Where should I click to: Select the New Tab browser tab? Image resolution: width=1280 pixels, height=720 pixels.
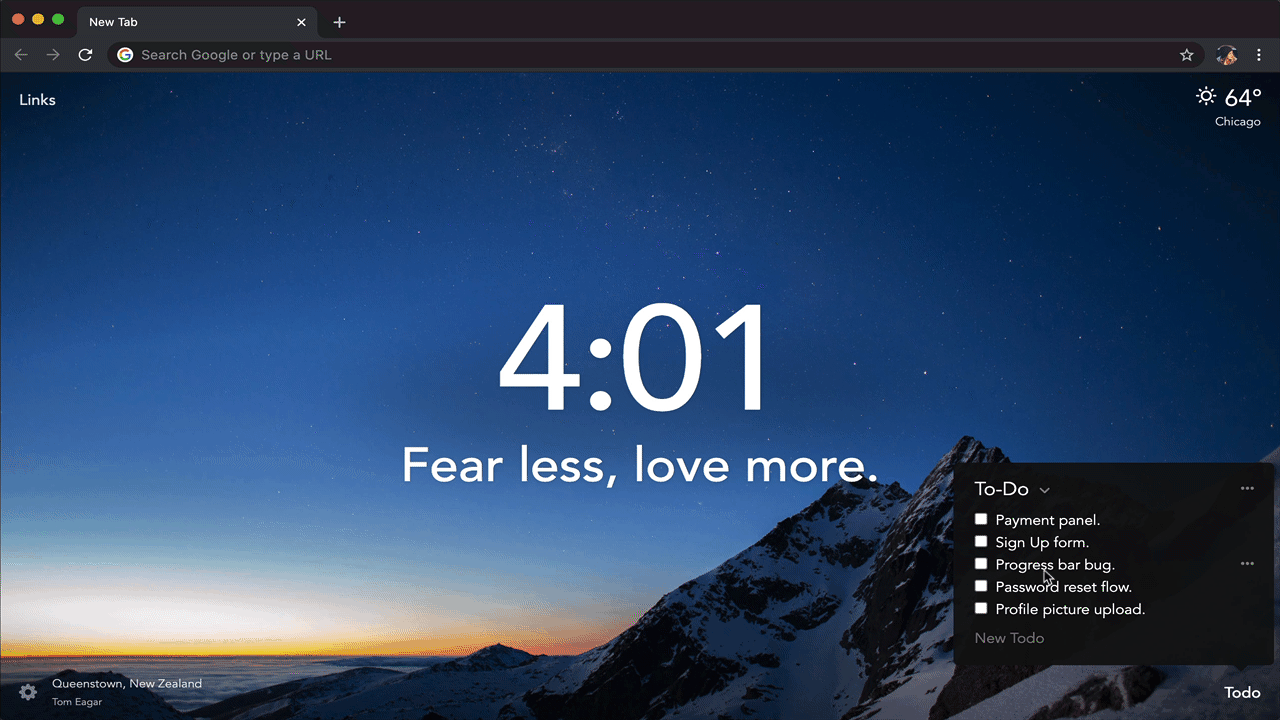[x=197, y=22]
